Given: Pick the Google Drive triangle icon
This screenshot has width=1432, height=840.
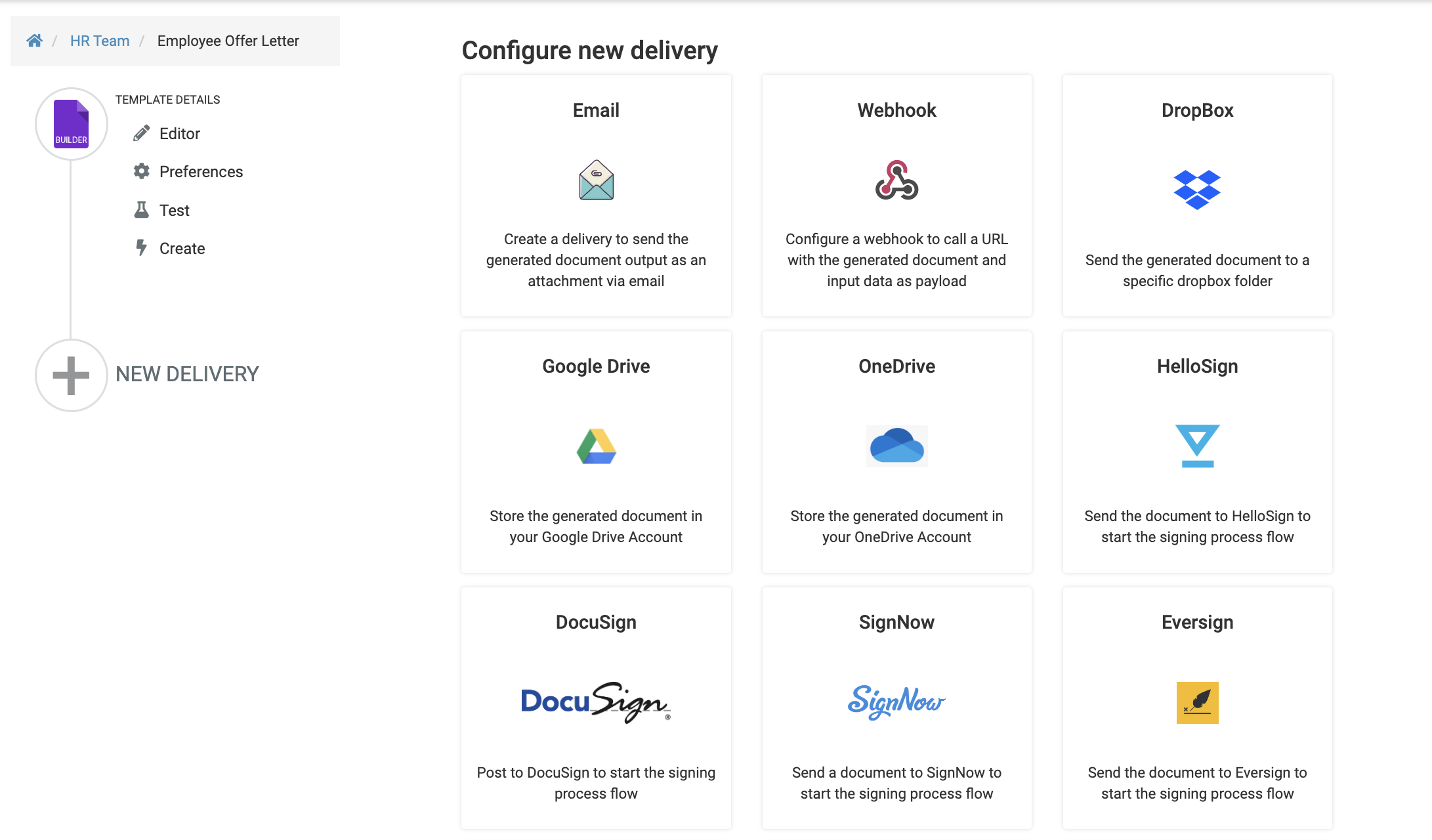Looking at the screenshot, I should point(596,446).
